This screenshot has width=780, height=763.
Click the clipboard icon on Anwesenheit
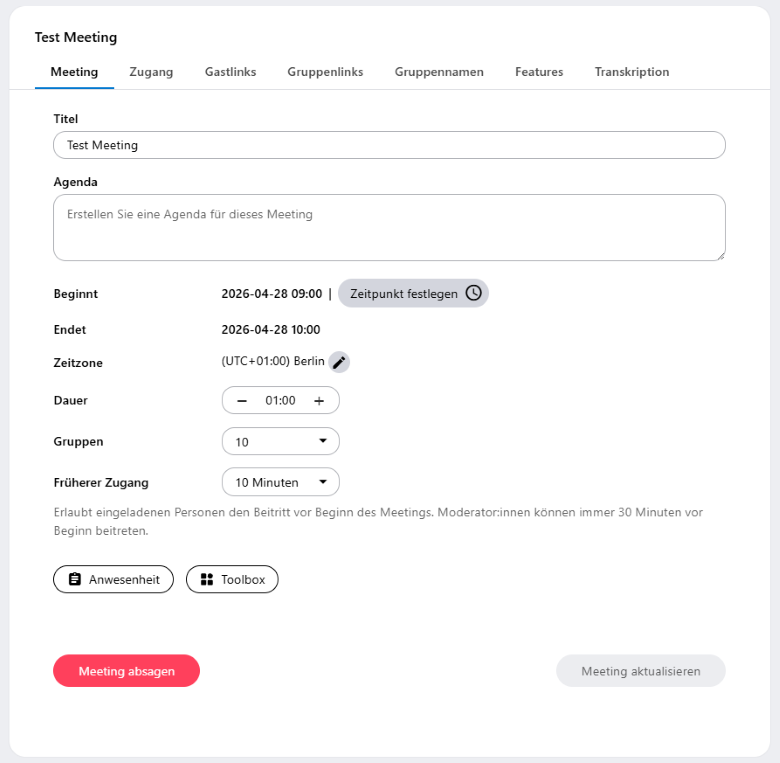(x=75, y=579)
